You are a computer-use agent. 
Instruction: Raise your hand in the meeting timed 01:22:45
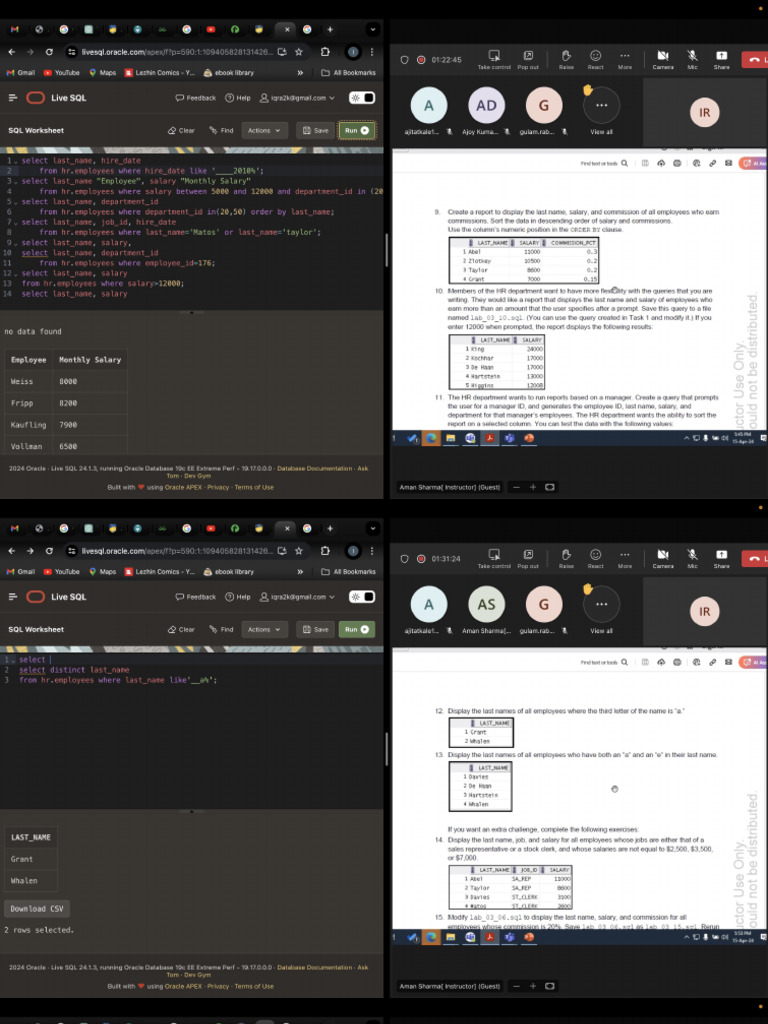[566, 59]
